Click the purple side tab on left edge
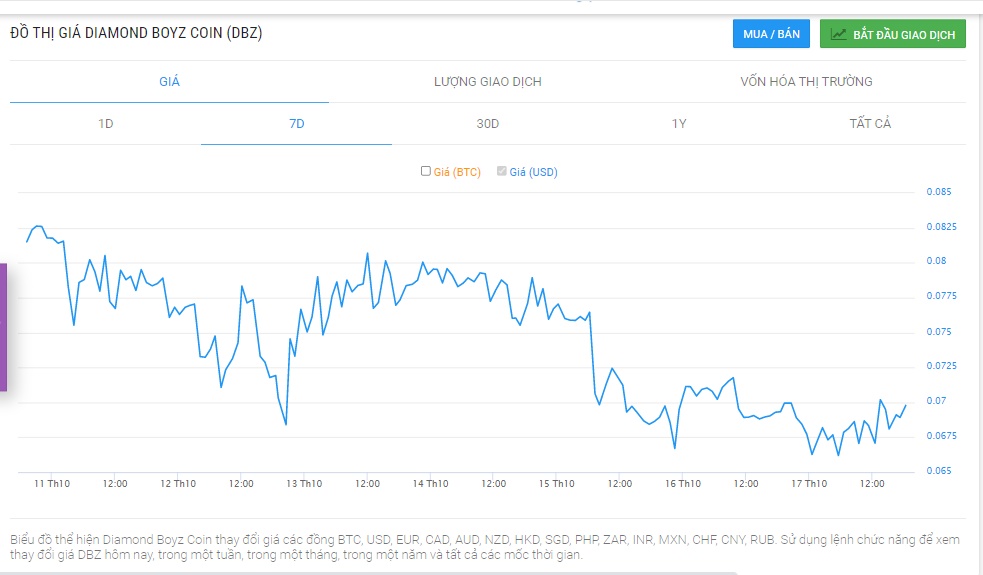Viewport: 983px width, 575px height. coord(3,327)
